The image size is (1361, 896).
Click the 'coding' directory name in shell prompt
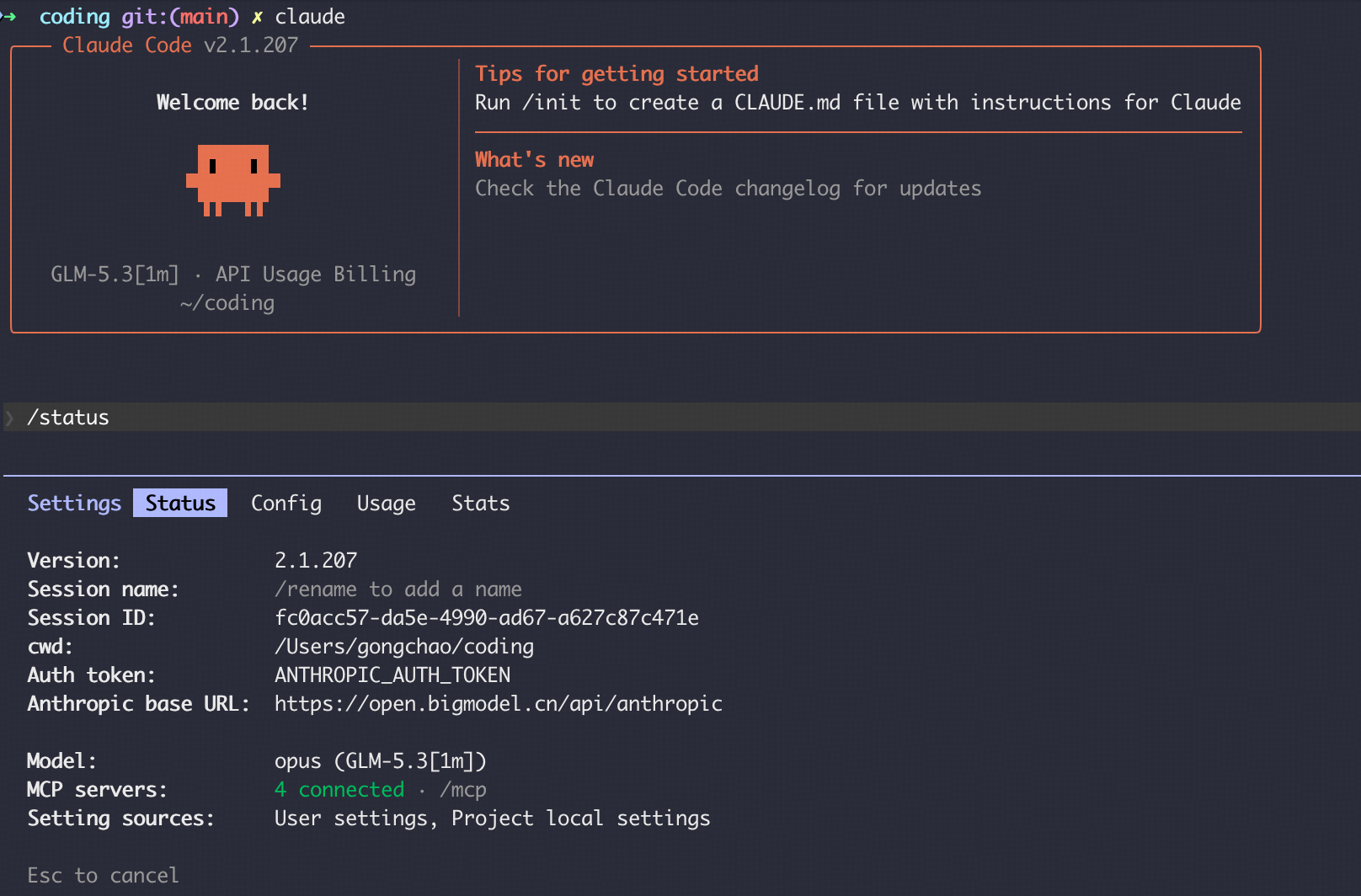[74, 17]
